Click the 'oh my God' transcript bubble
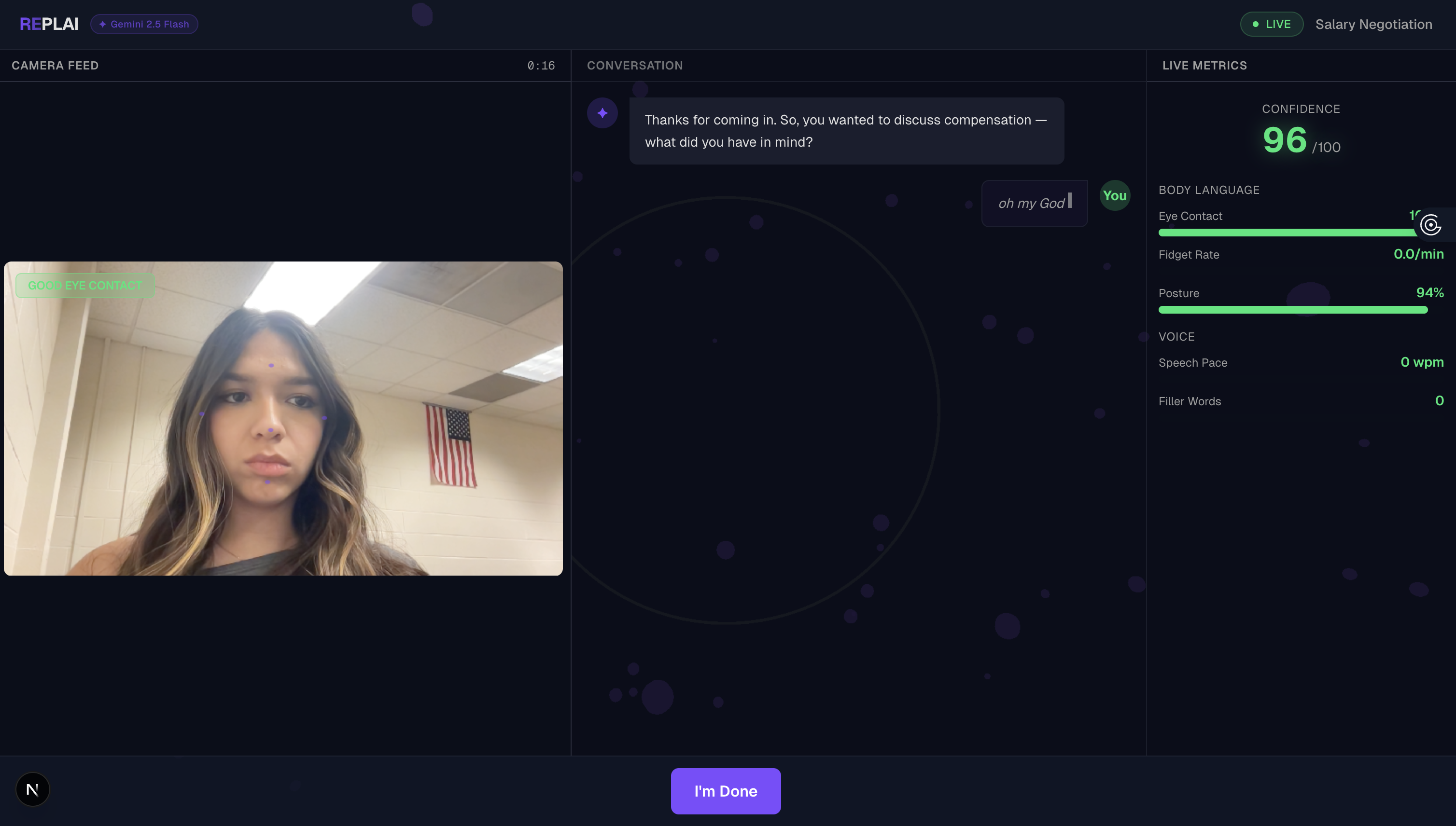 [1034, 204]
